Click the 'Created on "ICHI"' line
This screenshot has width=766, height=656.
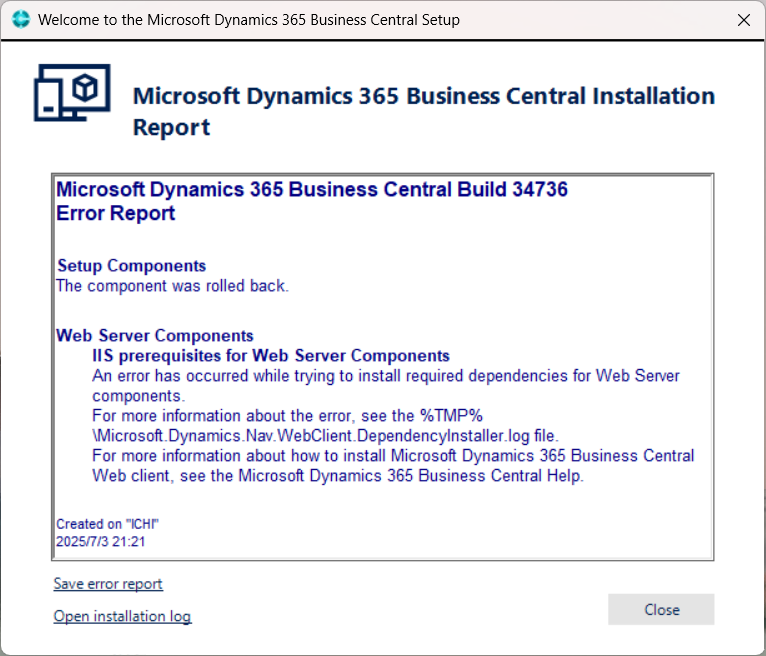[107, 524]
